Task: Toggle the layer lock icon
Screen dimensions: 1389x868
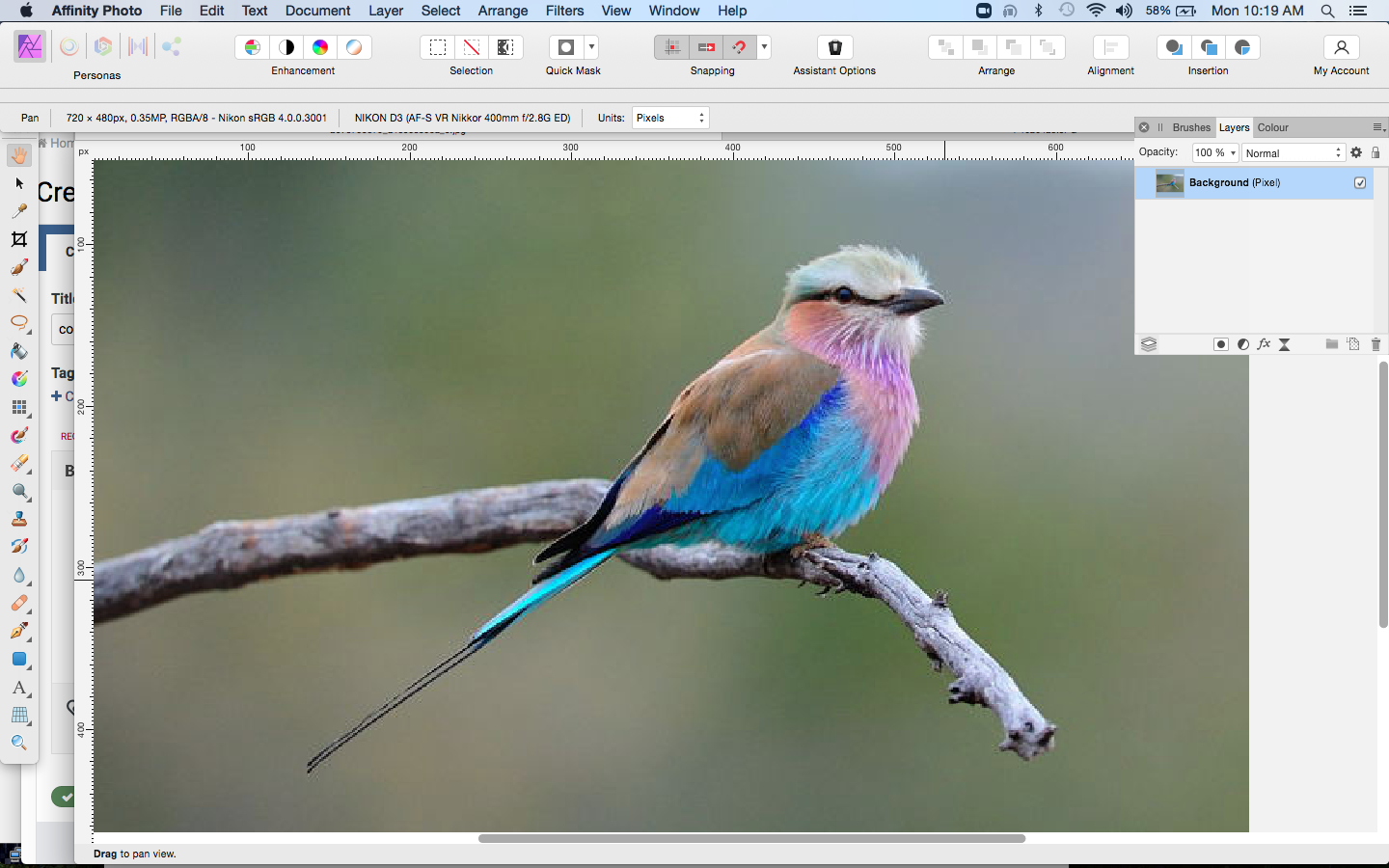Action: [1375, 152]
